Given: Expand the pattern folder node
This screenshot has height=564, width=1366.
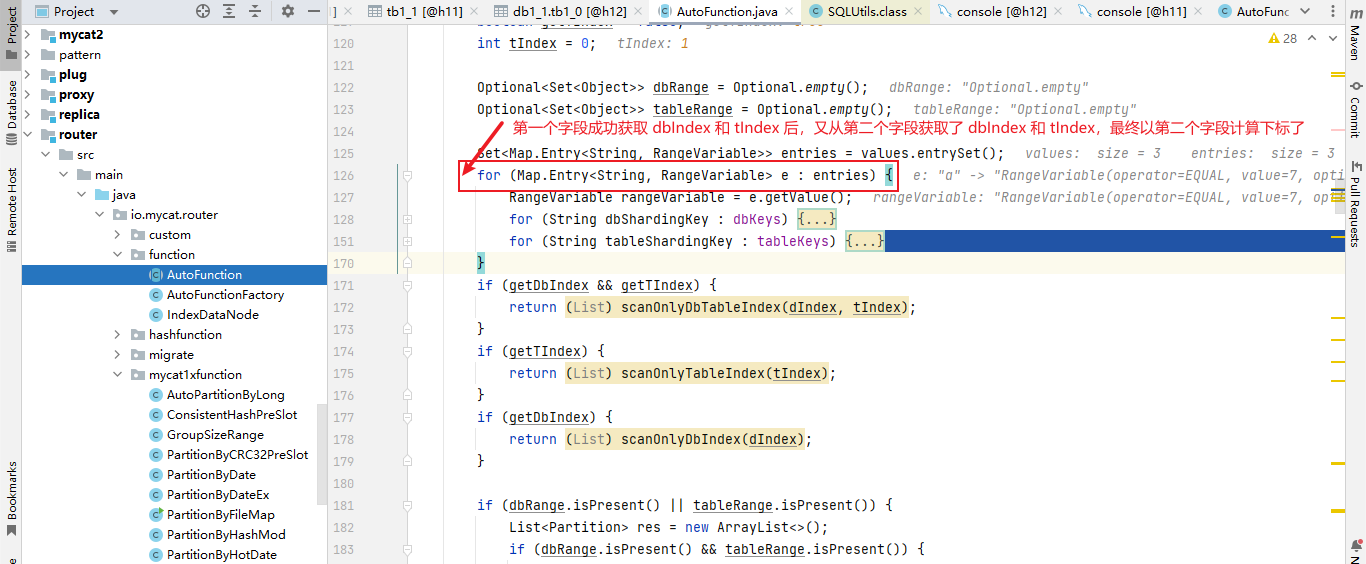Looking at the screenshot, I should [x=27, y=54].
